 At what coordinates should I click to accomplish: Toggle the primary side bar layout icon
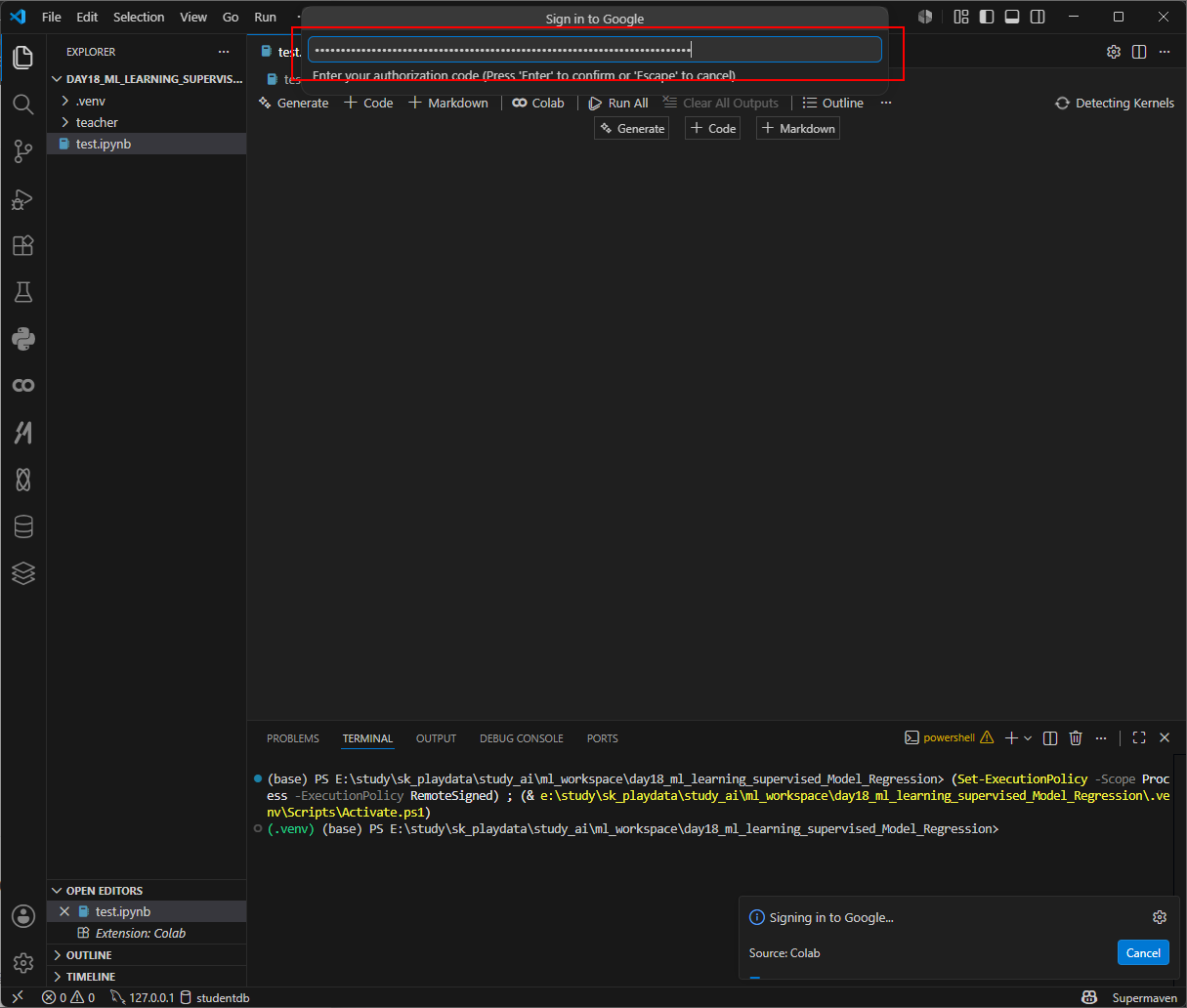coord(987,17)
